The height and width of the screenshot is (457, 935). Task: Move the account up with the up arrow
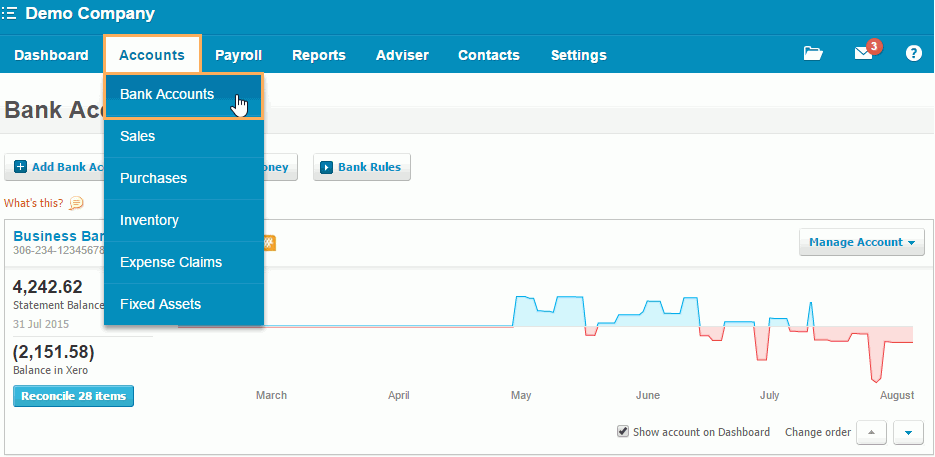click(x=871, y=433)
